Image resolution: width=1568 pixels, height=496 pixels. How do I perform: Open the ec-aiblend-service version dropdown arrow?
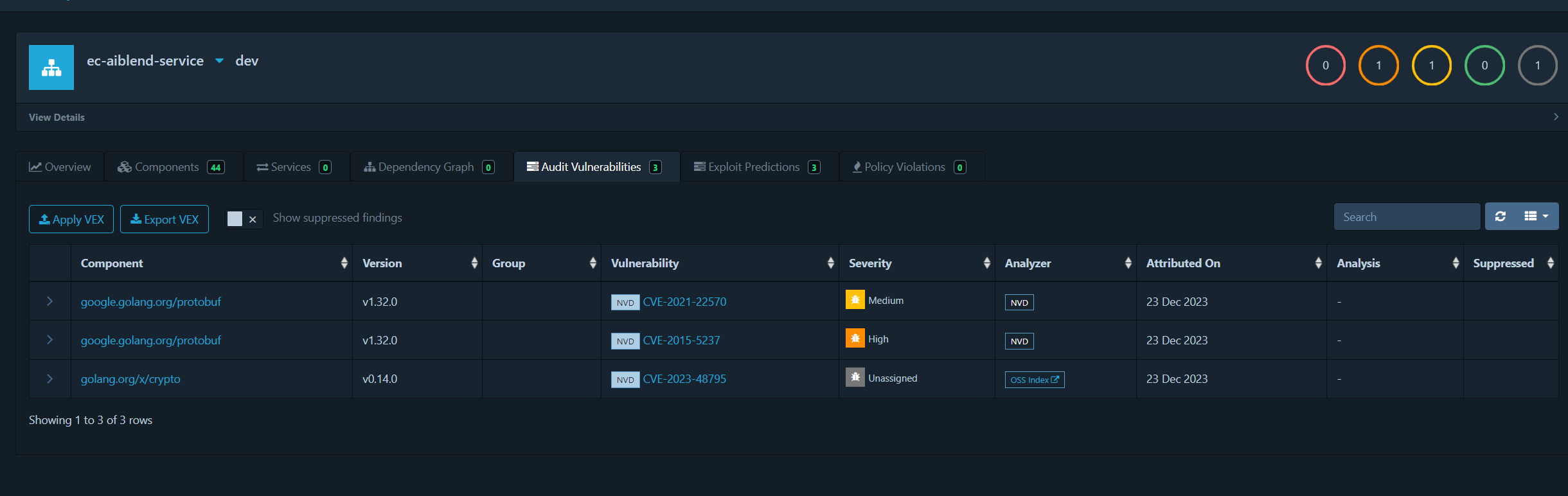(x=219, y=61)
